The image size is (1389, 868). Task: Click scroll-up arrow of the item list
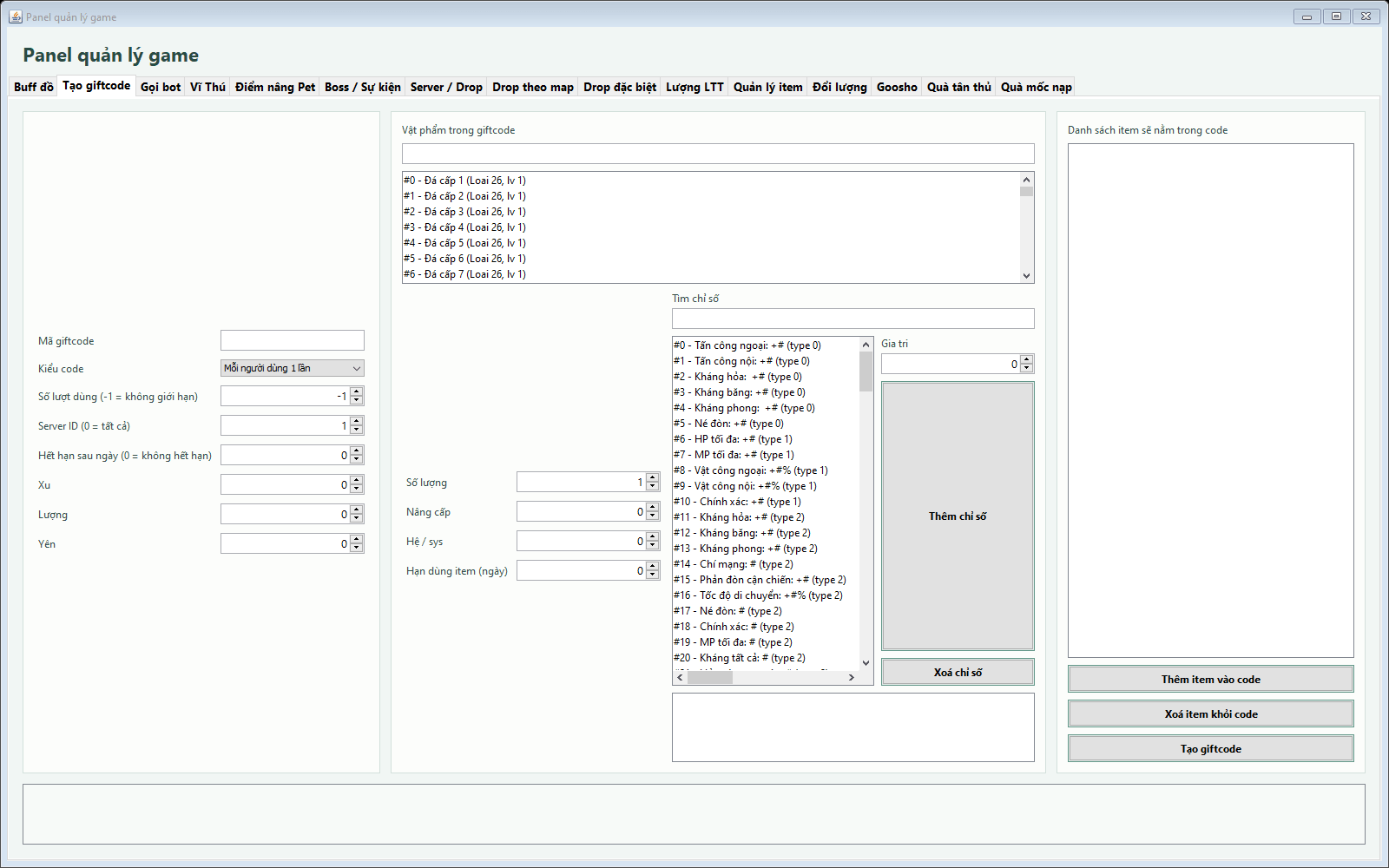point(1027,180)
